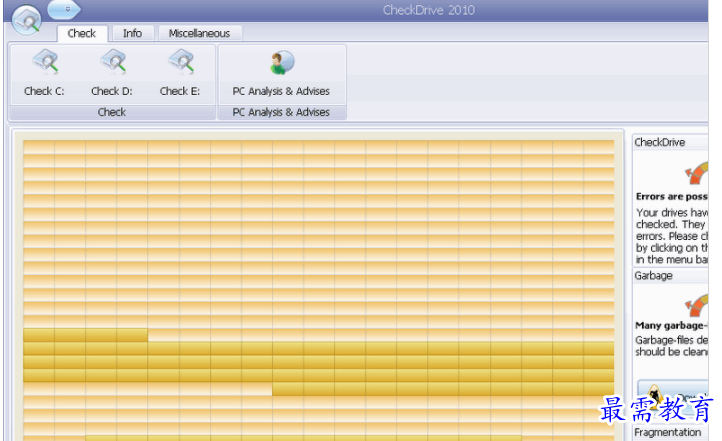722x441 pixels.
Task: Launch PC Analysis & Advises icon
Action: tap(282, 63)
